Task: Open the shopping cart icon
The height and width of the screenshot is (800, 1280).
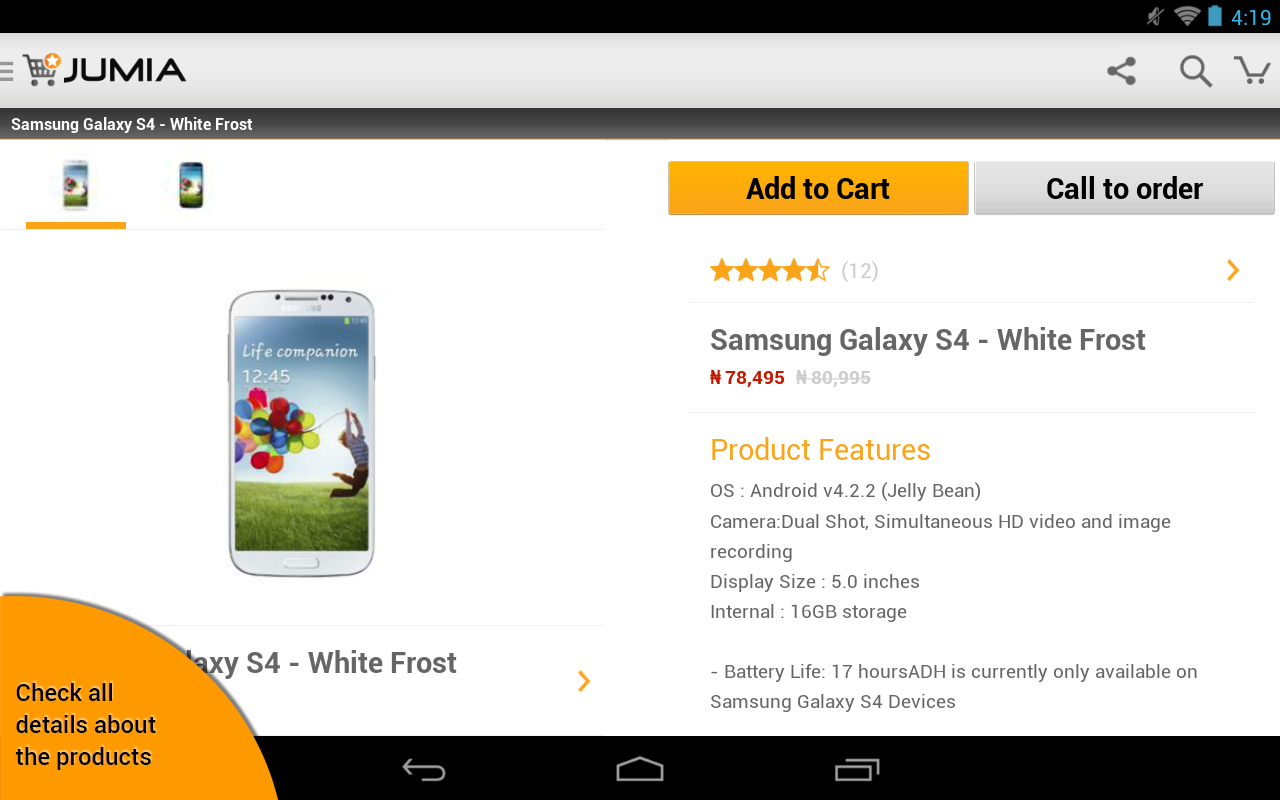Action: pos(1253,70)
